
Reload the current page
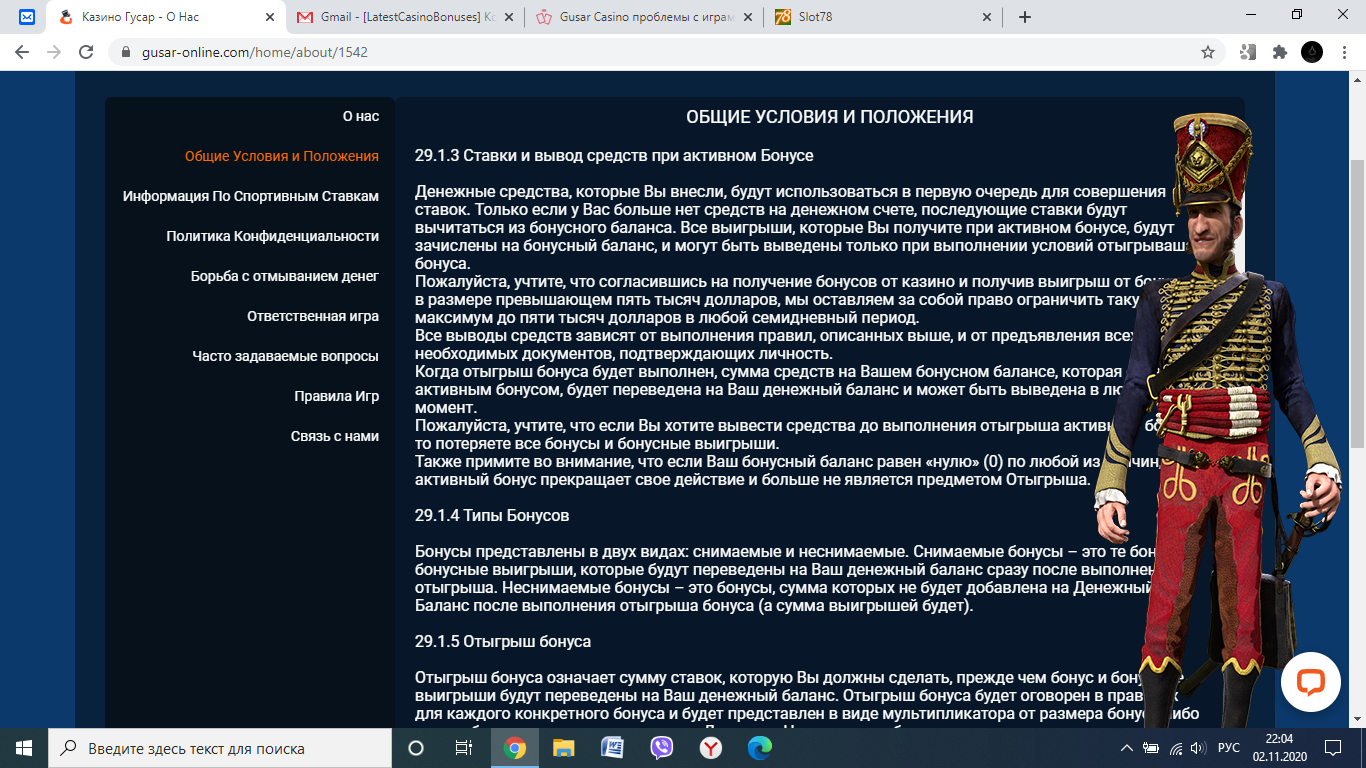tap(86, 52)
